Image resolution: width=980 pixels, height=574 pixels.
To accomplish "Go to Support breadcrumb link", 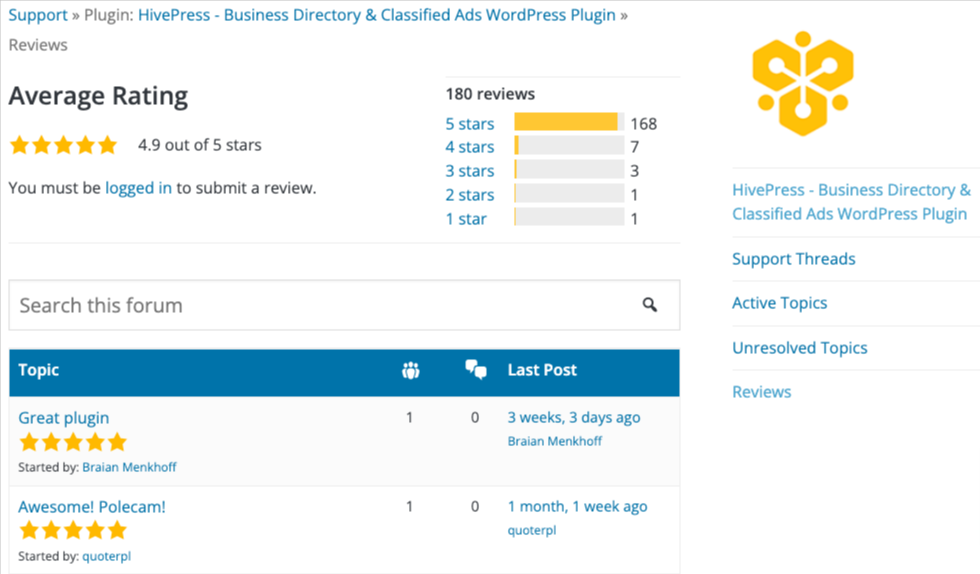I will 38,16.
